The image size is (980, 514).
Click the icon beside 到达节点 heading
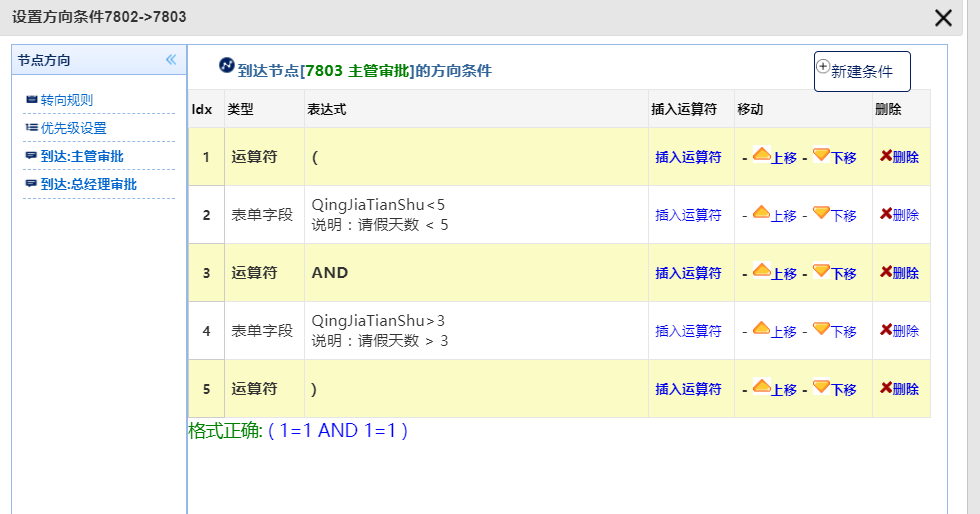point(227,65)
